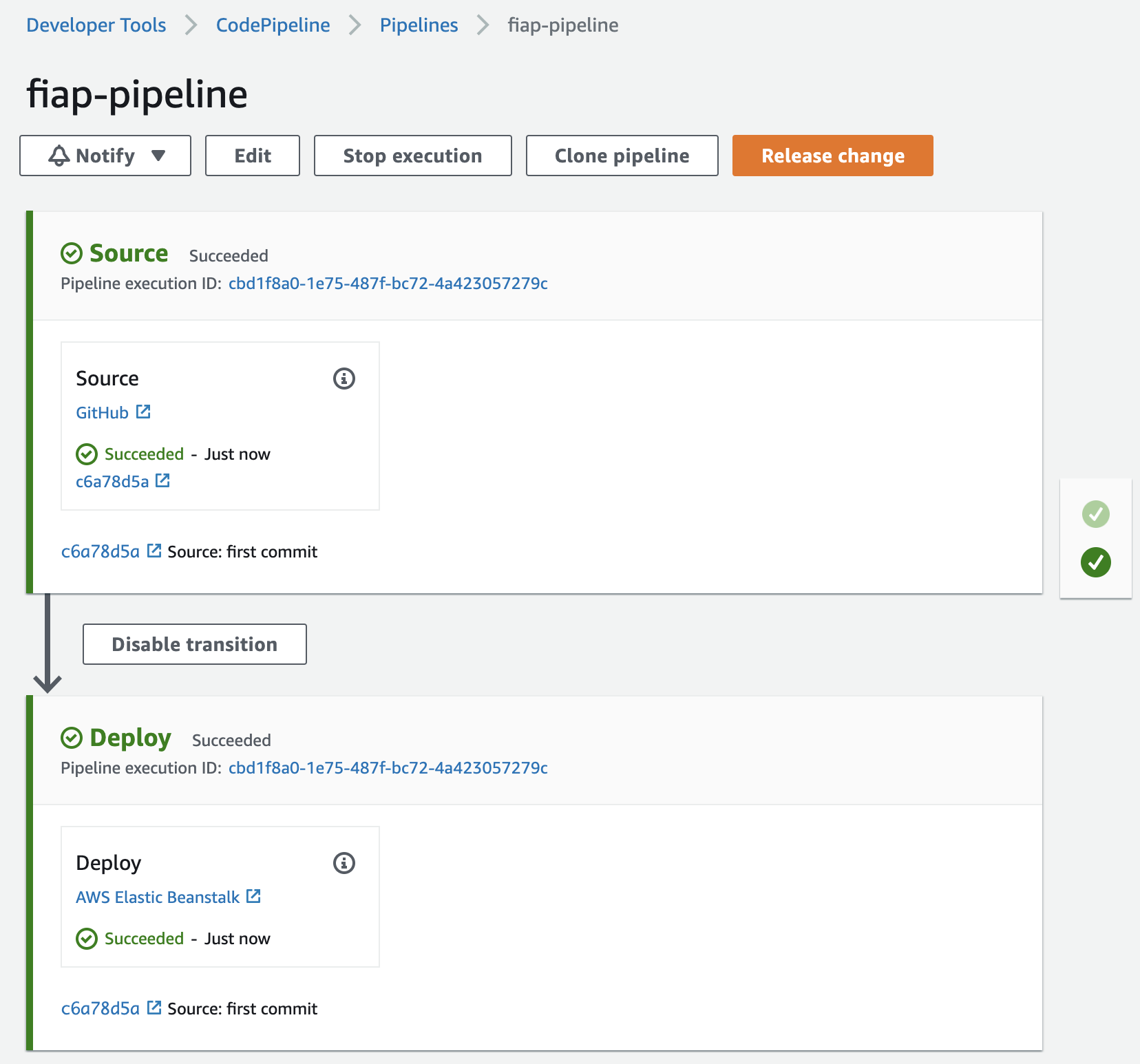The width and height of the screenshot is (1140, 1064).
Task: Click external link icon beside AWS Elastic Beanstalk
Action: (x=253, y=896)
